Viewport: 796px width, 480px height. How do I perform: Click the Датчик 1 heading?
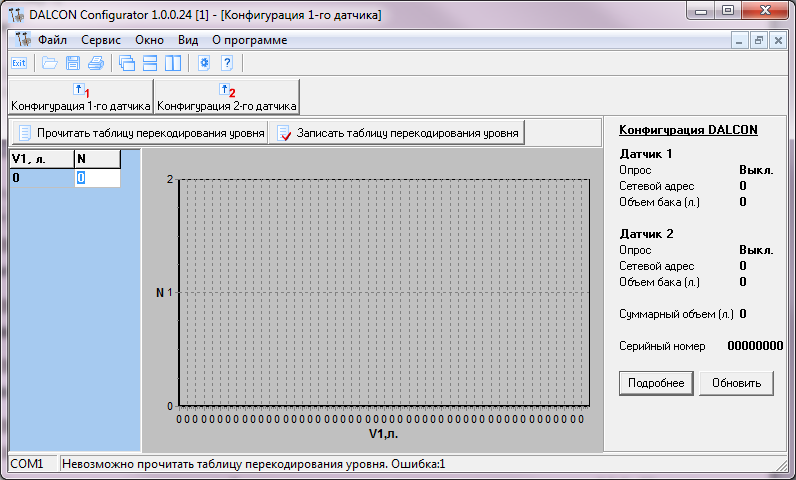tap(646, 154)
